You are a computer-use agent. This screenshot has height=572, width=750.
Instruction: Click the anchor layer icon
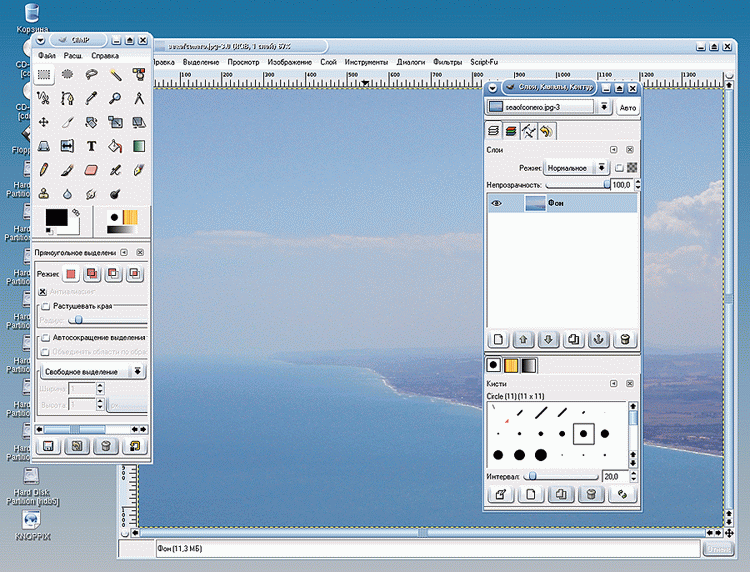pyautogui.click(x=599, y=340)
